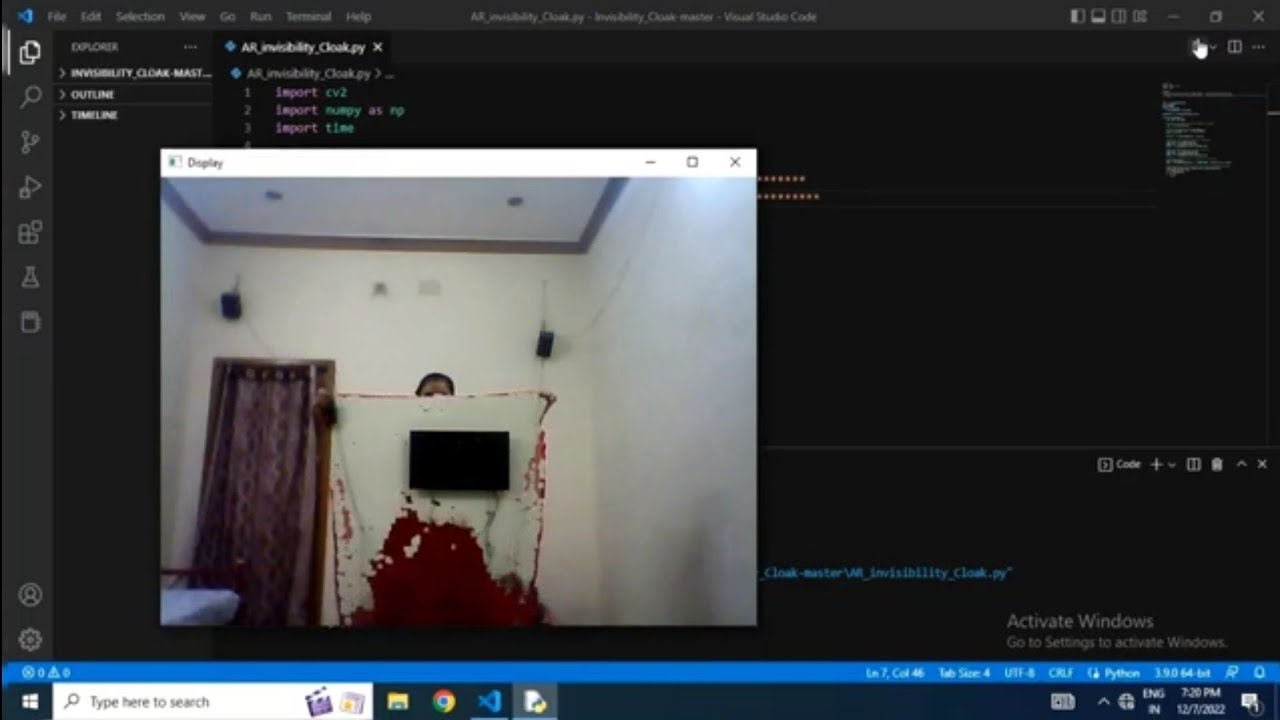Open Visual Studio Code taskbar icon
The width and height of the screenshot is (1280, 720).
[489, 701]
